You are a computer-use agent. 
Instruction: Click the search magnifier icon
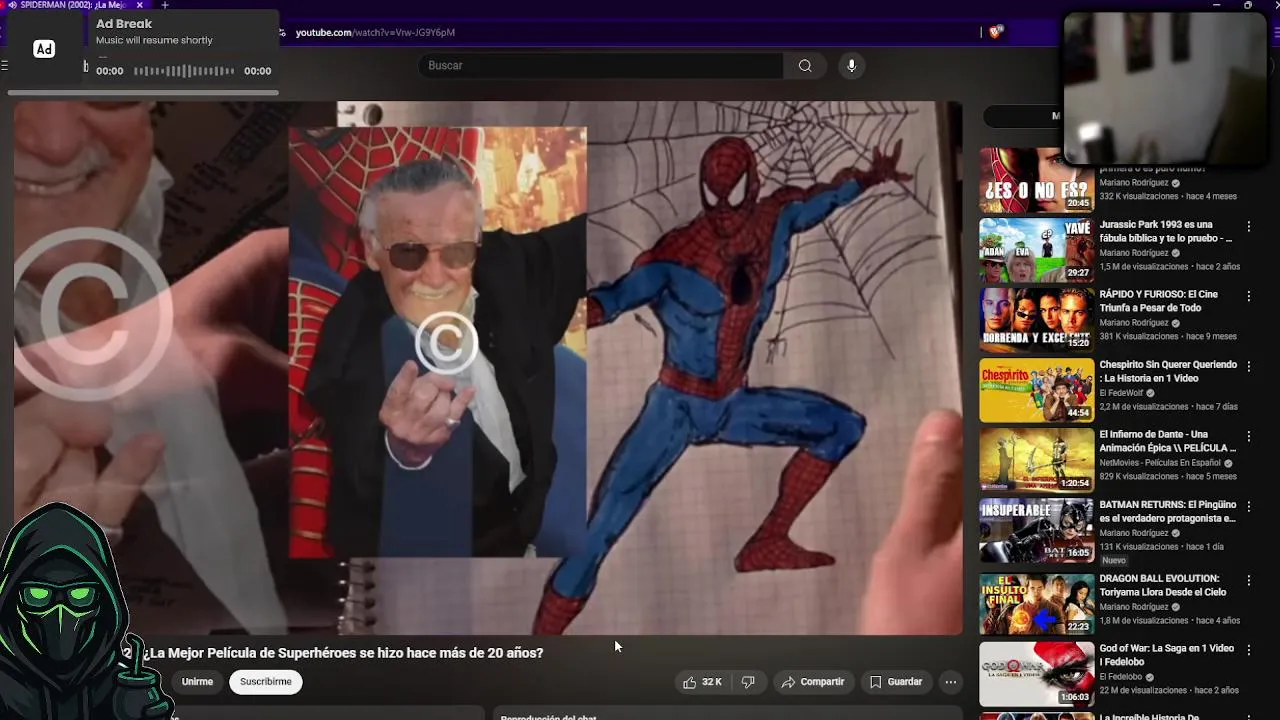point(805,66)
